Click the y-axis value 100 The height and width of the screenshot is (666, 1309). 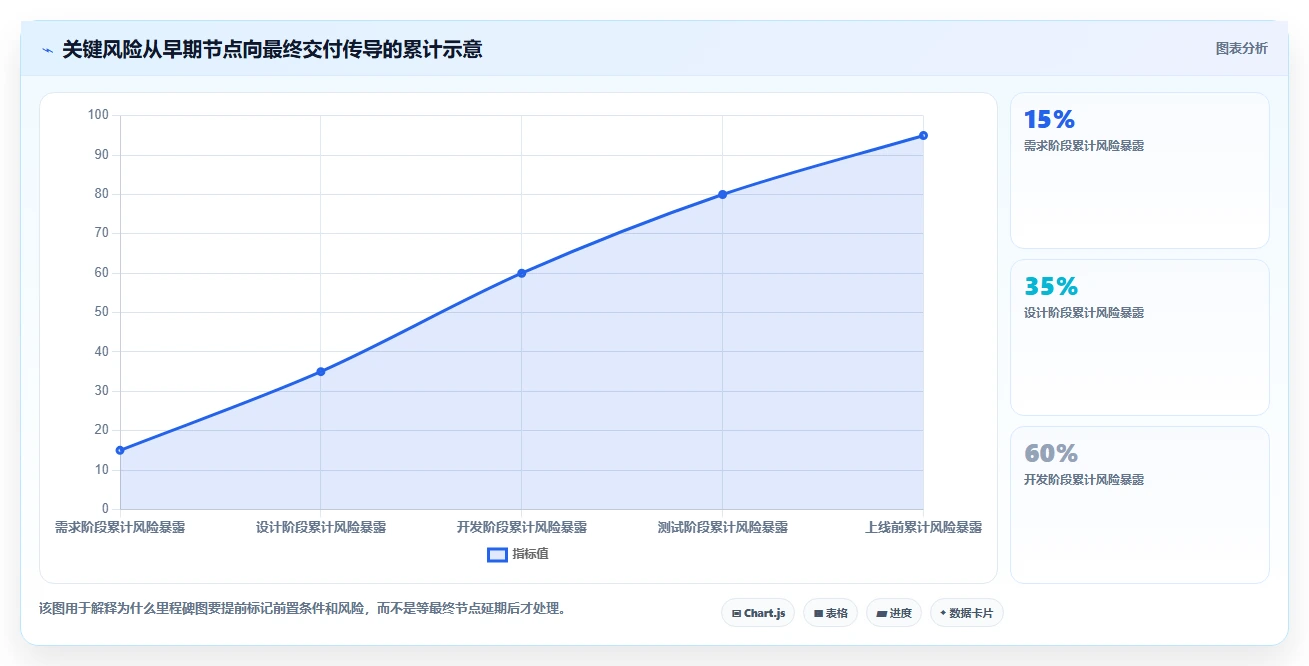click(98, 115)
